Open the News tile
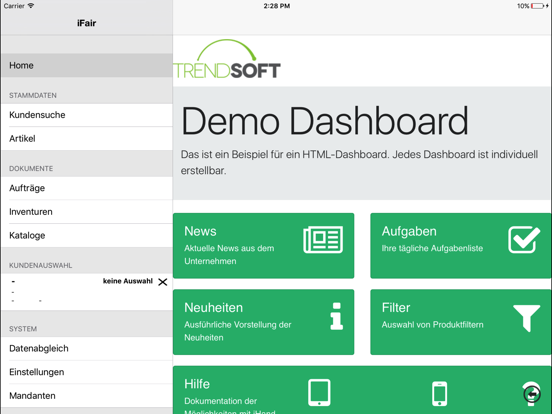 coord(263,246)
